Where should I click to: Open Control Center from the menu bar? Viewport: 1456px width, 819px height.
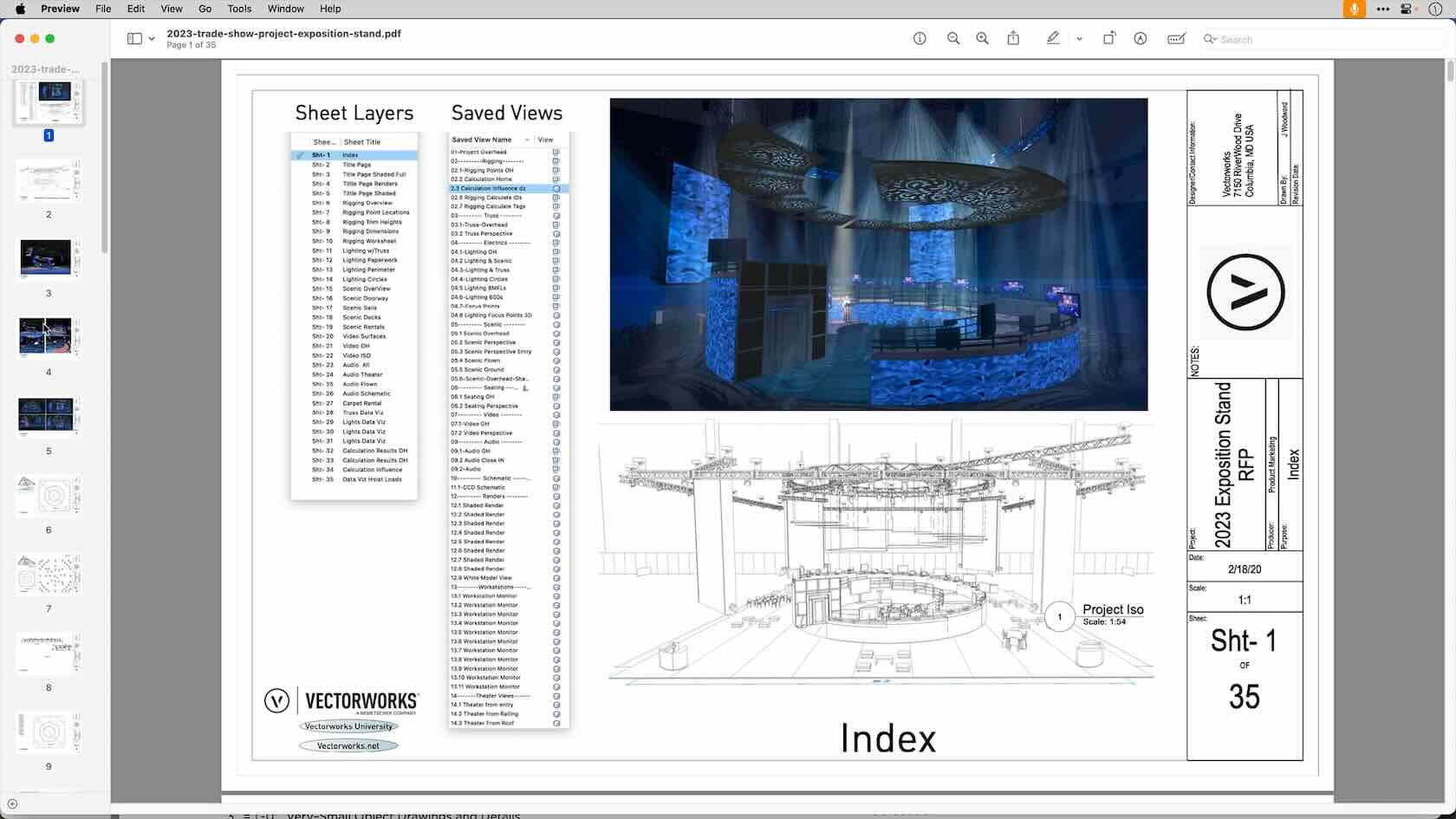(x=1405, y=9)
